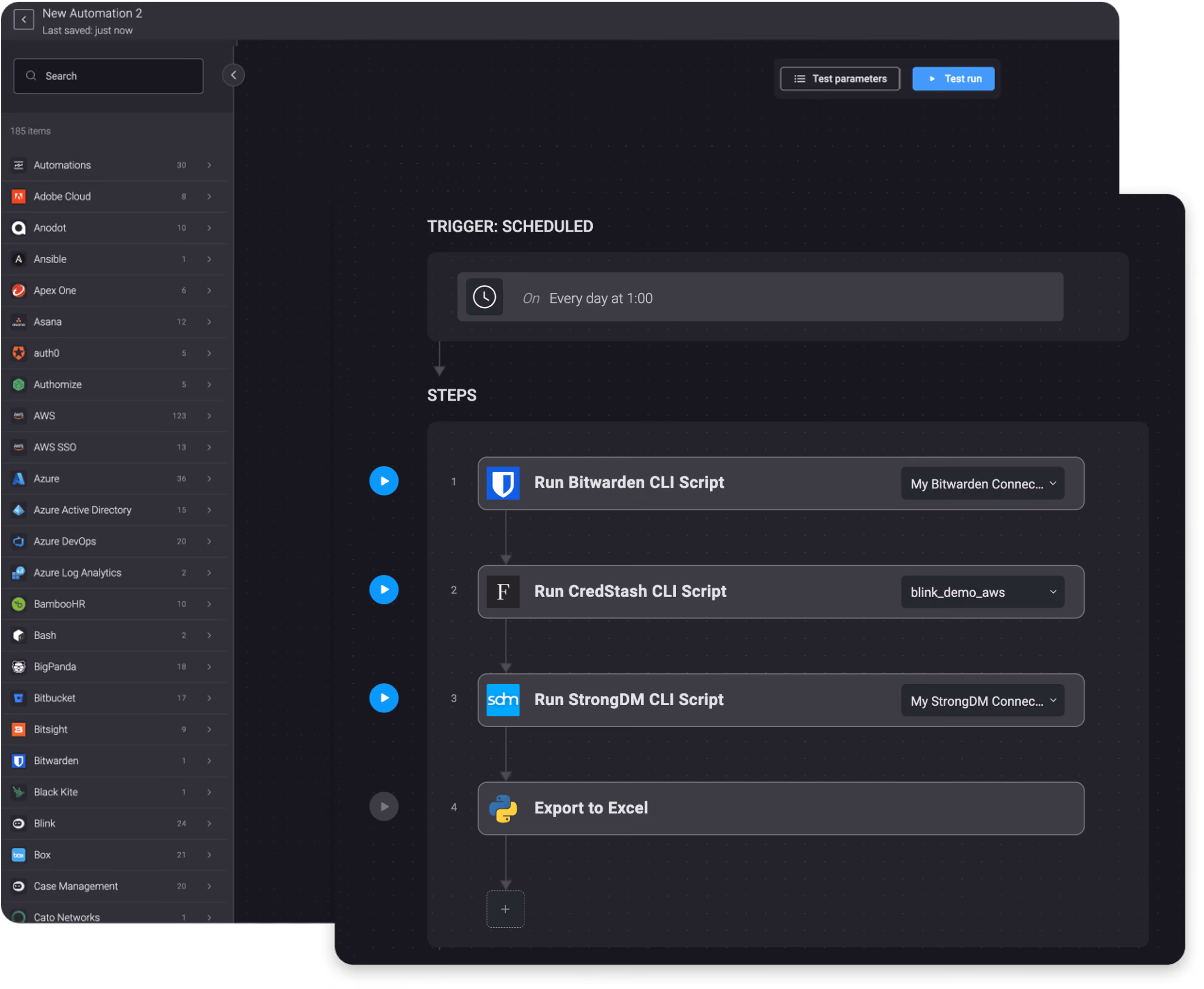Expand the AWS SSO category chevron
The image size is (1204, 989).
(x=210, y=447)
